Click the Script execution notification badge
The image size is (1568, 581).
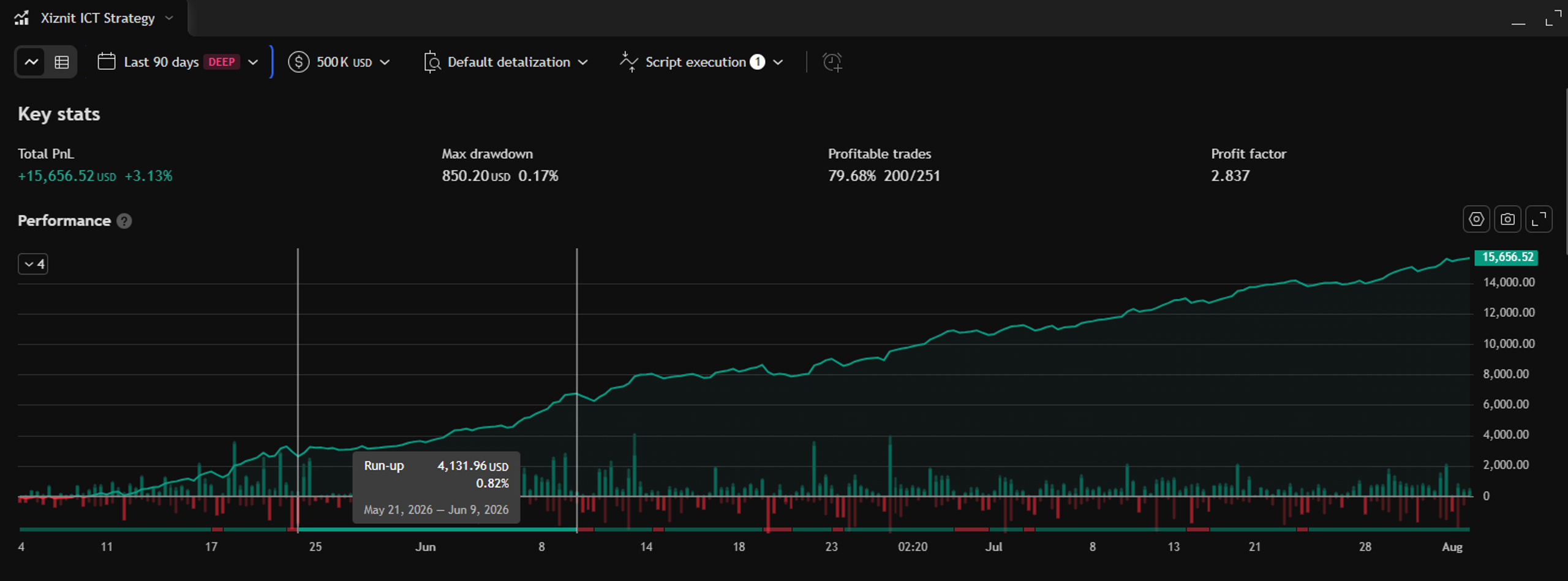click(758, 62)
